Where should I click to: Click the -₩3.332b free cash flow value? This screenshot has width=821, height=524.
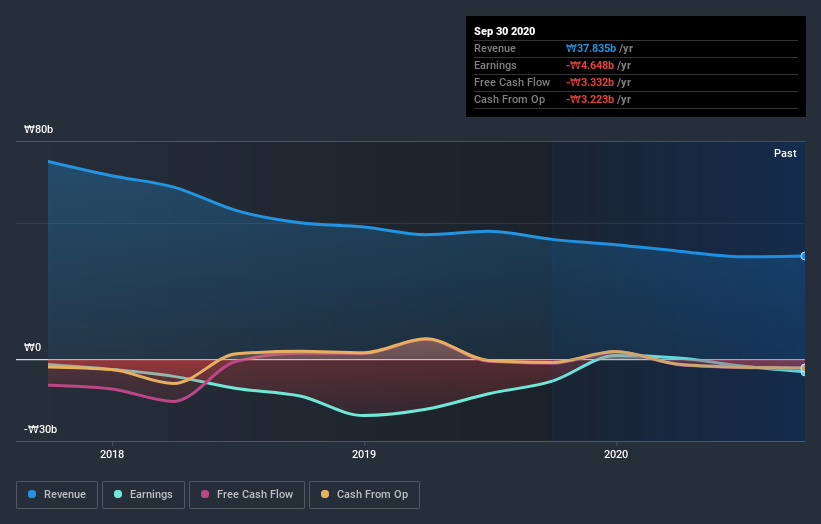point(590,82)
